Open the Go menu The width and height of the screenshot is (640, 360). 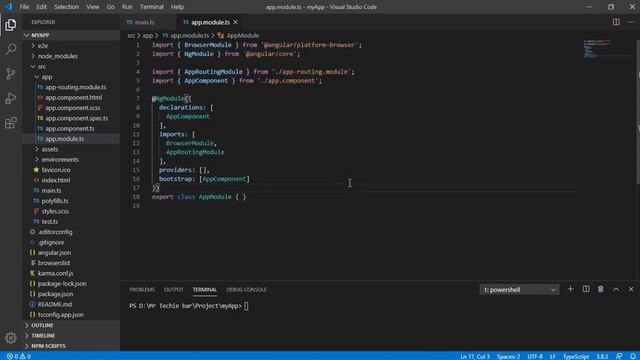[x=110, y=7]
